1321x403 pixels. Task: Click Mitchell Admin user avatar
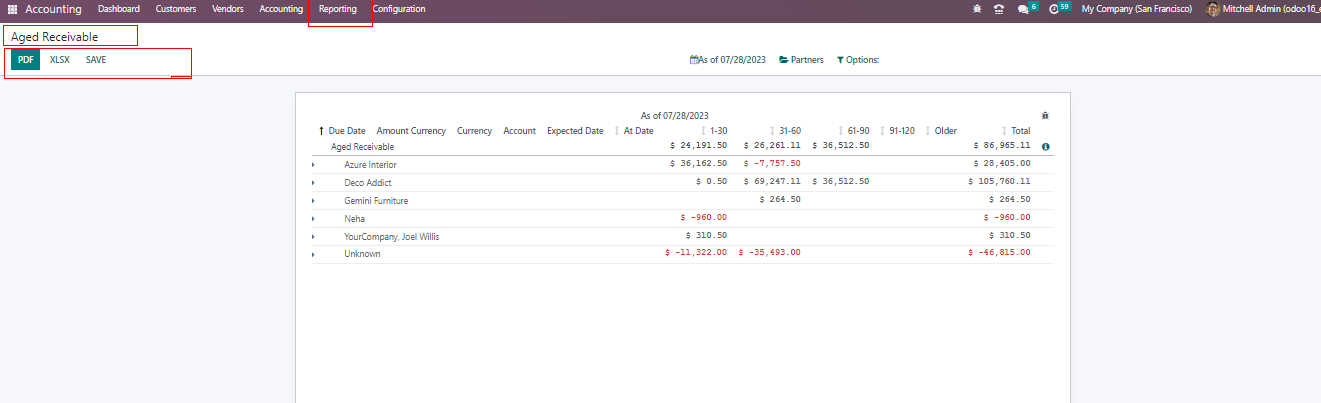(1212, 9)
